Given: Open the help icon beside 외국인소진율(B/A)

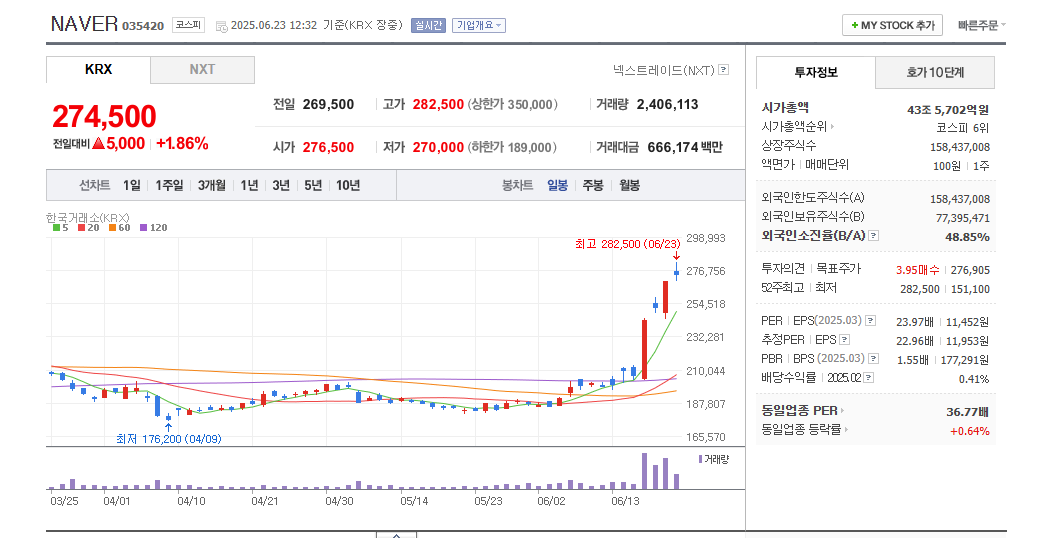Looking at the screenshot, I should coord(873,236).
